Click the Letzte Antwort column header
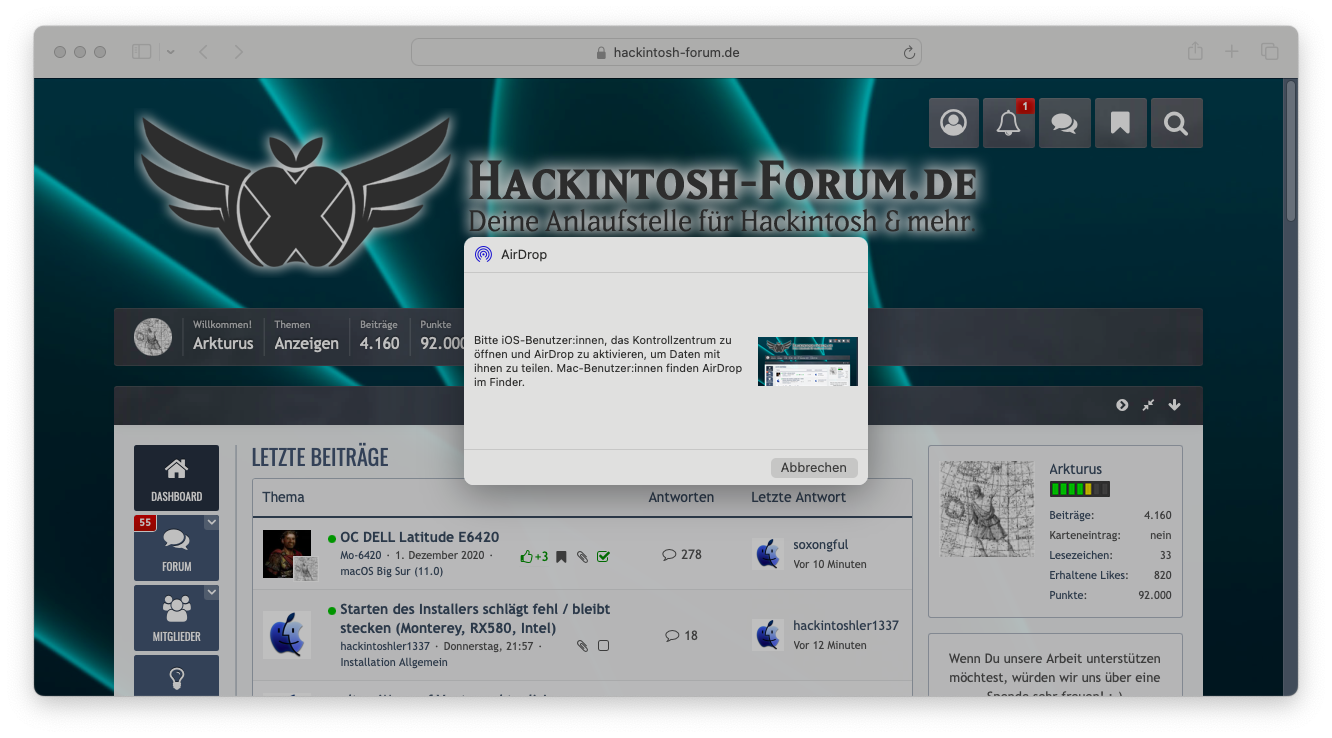Screen dimensions: 1332x738 [798, 497]
